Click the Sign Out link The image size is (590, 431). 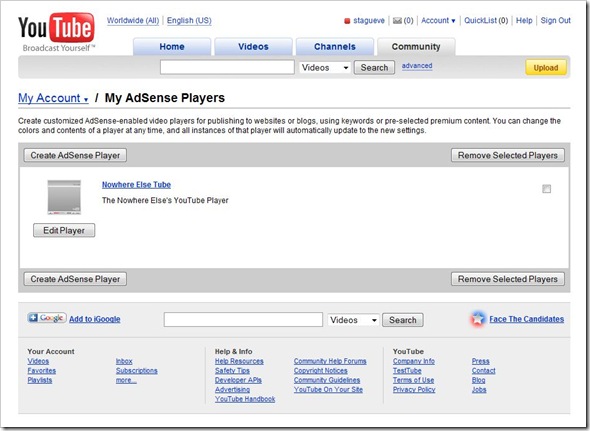(555, 21)
